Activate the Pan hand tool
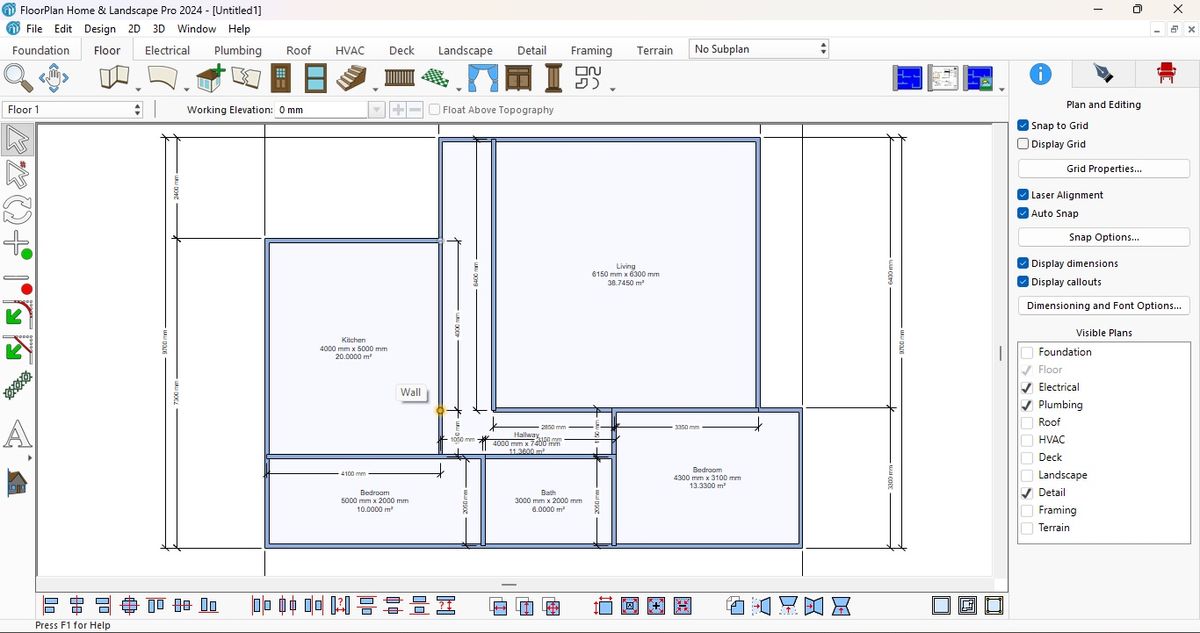Viewport: 1200px width, 633px height. 54,78
